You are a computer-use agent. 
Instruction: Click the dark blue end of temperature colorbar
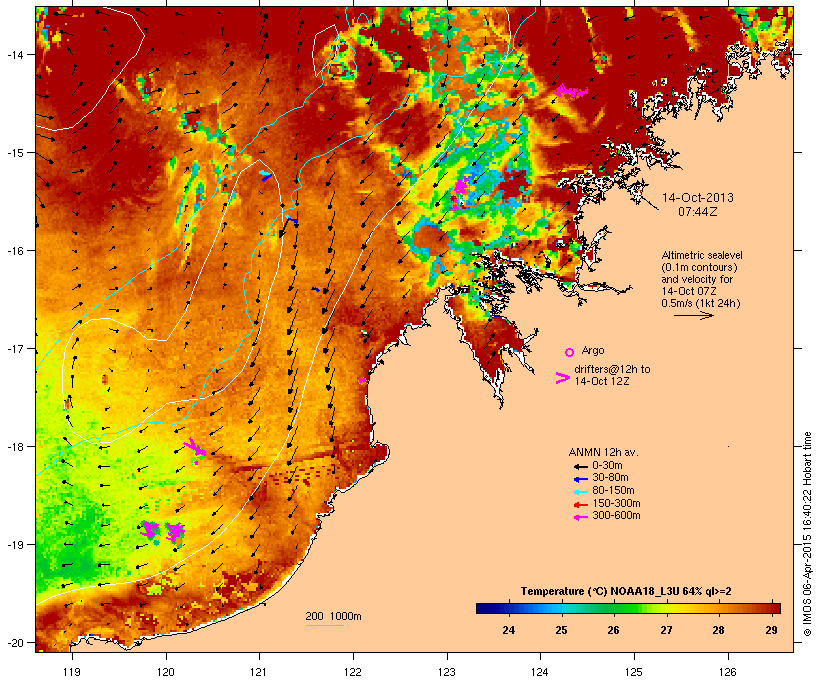tap(484, 608)
